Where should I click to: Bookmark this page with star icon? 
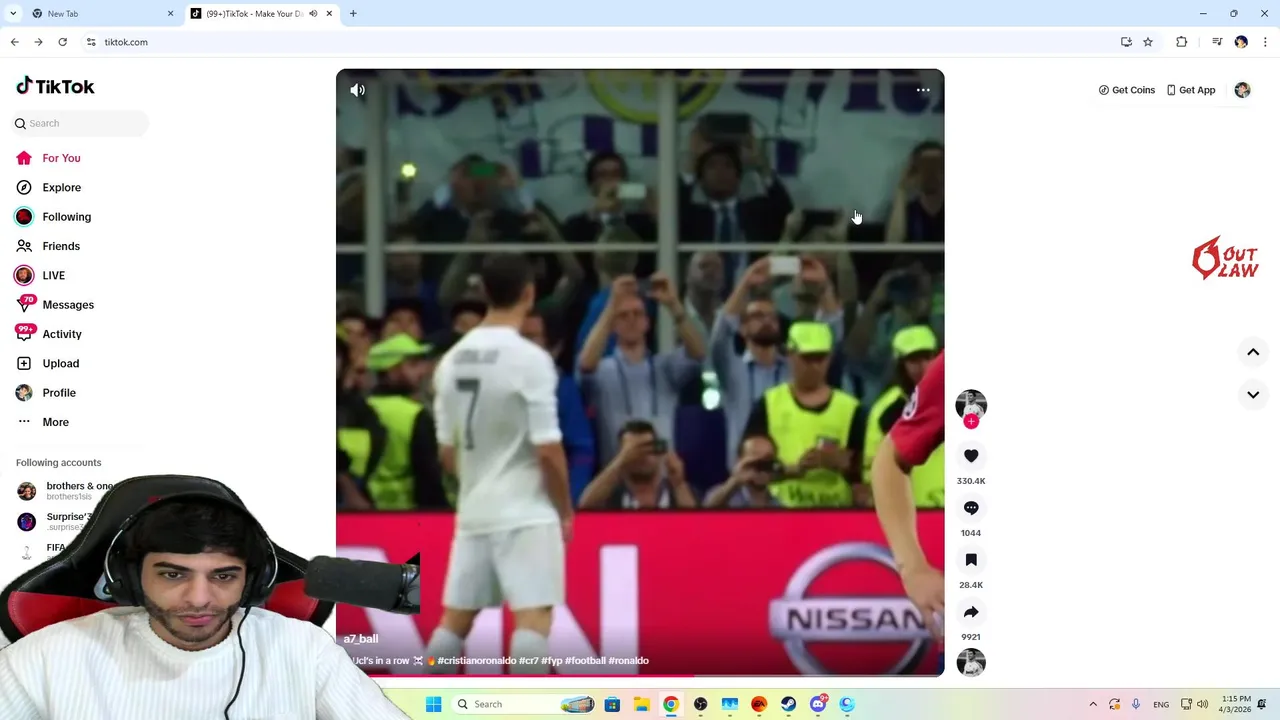pyautogui.click(x=1148, y=42)
